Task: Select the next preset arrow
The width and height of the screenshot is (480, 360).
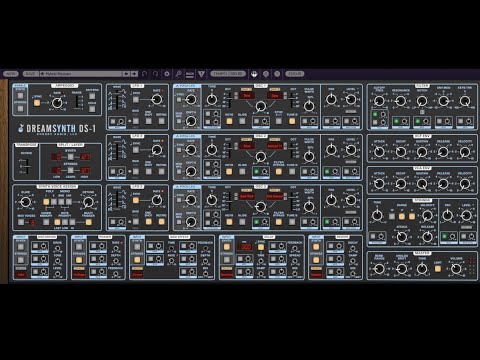Action: (x=134, y=74)
